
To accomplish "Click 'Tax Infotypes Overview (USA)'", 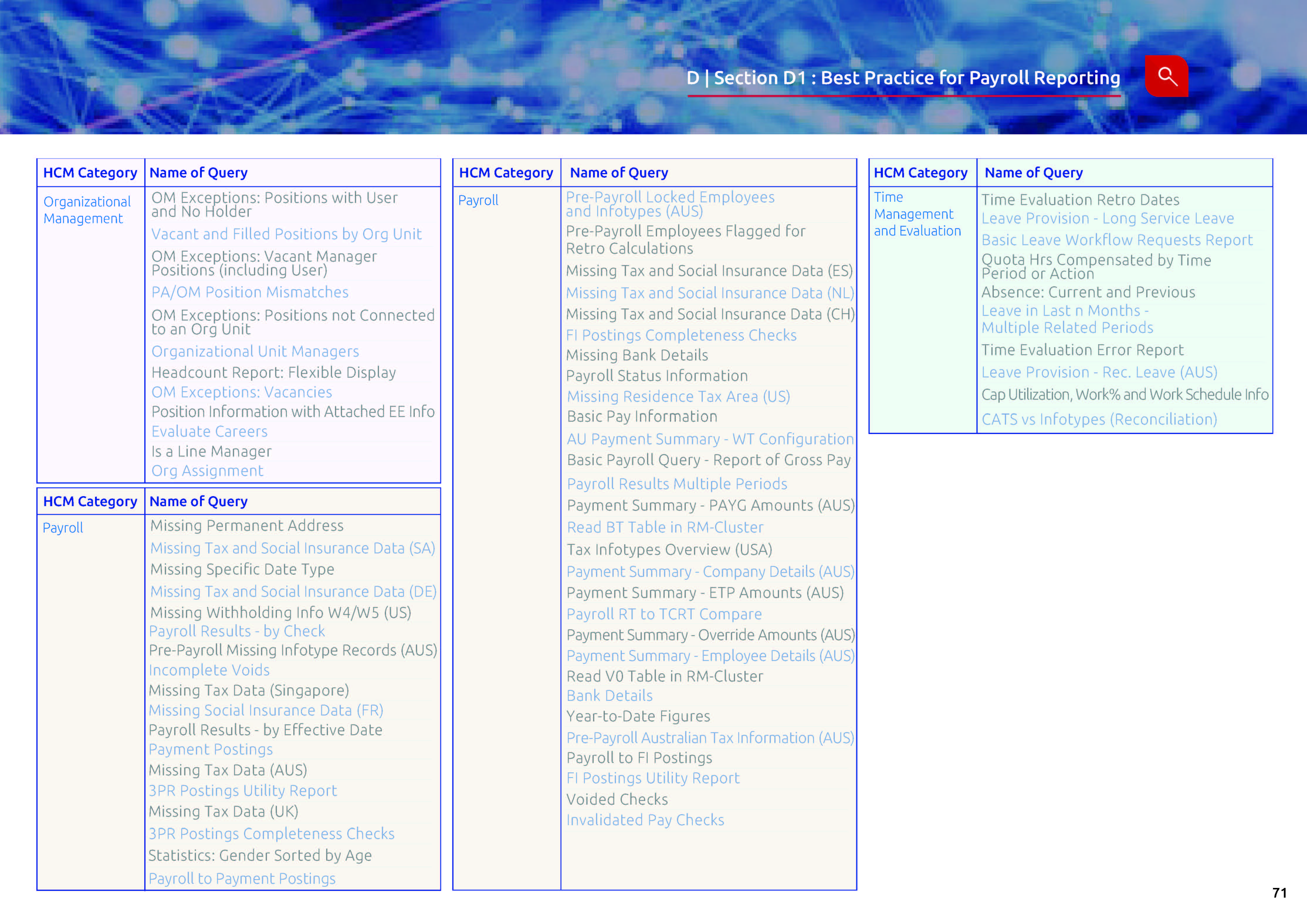I will (669, 550).
